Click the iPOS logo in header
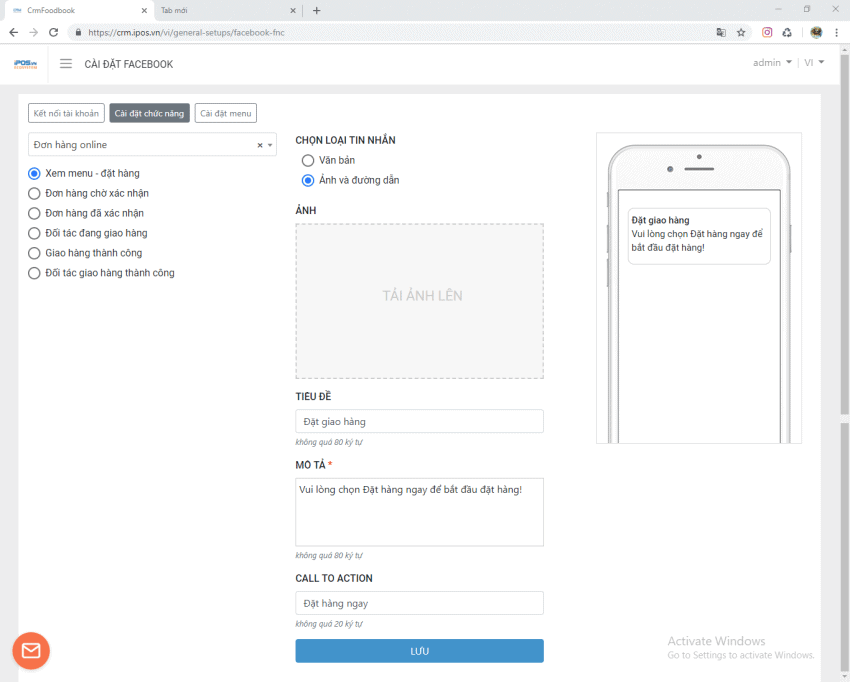 (x=25, y=64)
